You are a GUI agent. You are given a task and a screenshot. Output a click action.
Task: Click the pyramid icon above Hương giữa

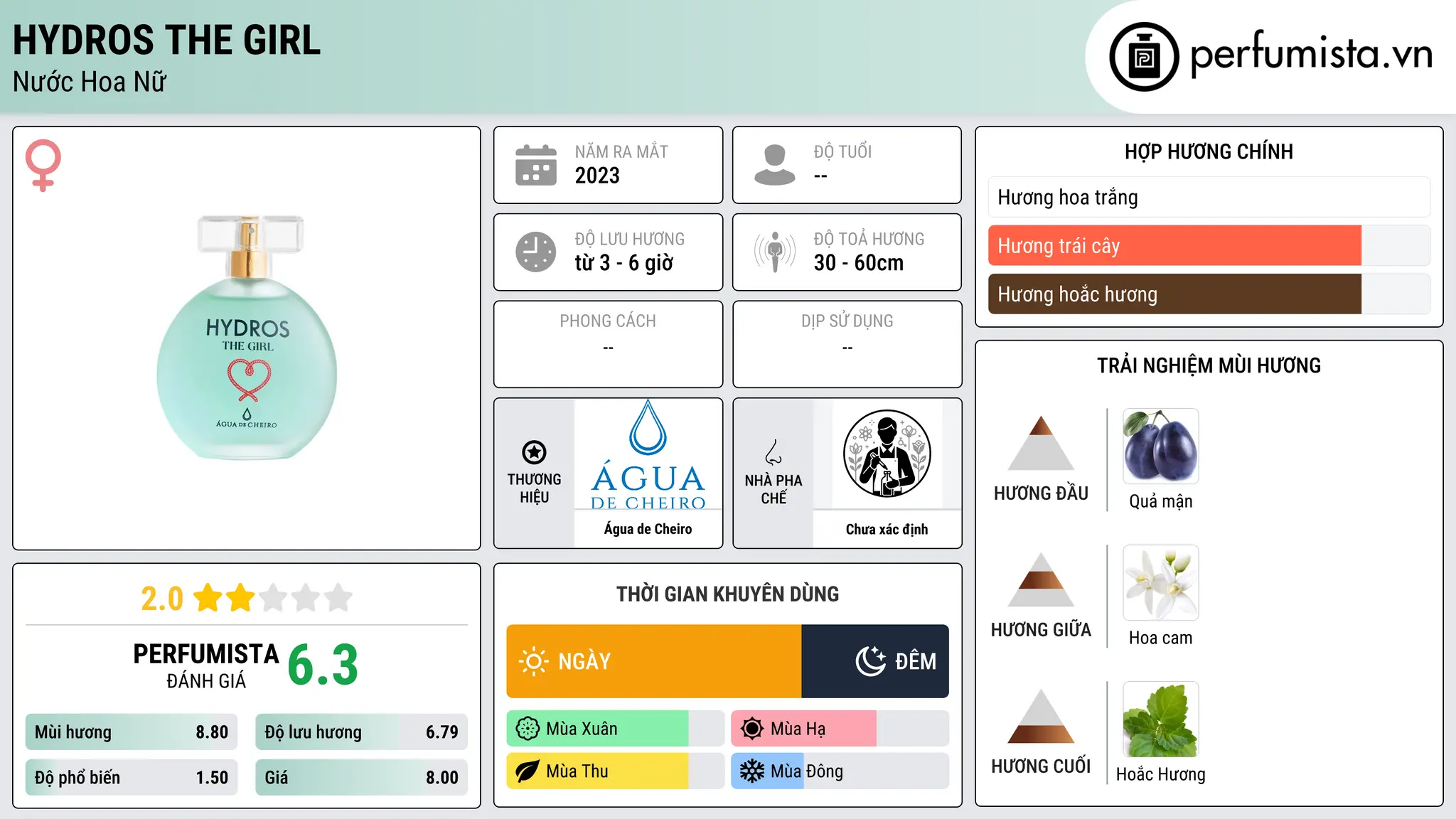point(1041,579)
